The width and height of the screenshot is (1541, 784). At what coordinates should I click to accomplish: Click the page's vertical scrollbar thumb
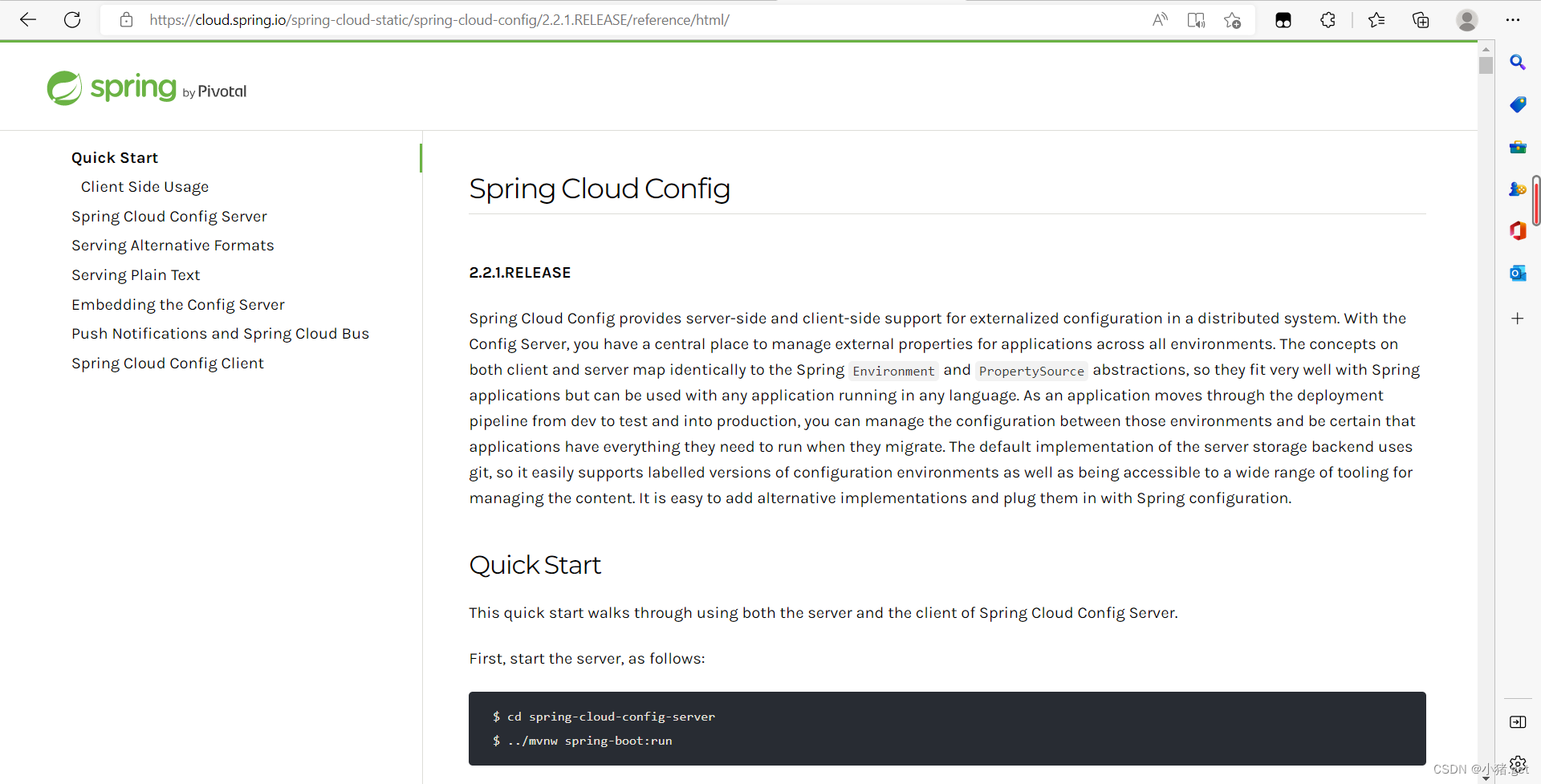point(1486,64)
